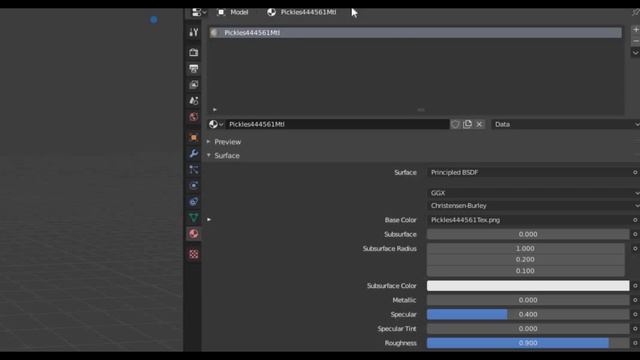The width and height of the screenshot is (640, 360).
Task: Expand the material slot list triangle
Action: [x=215, y=109]
